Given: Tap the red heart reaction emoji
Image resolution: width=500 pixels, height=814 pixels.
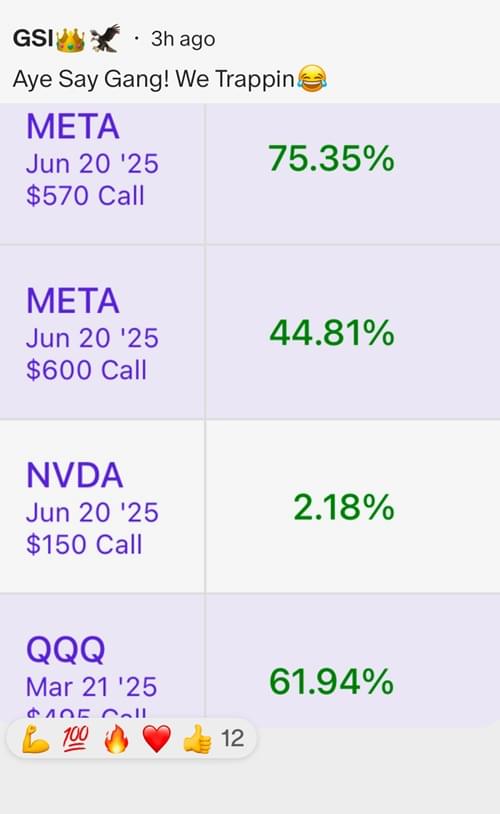Looking at the screenshot, I should 157,739.
